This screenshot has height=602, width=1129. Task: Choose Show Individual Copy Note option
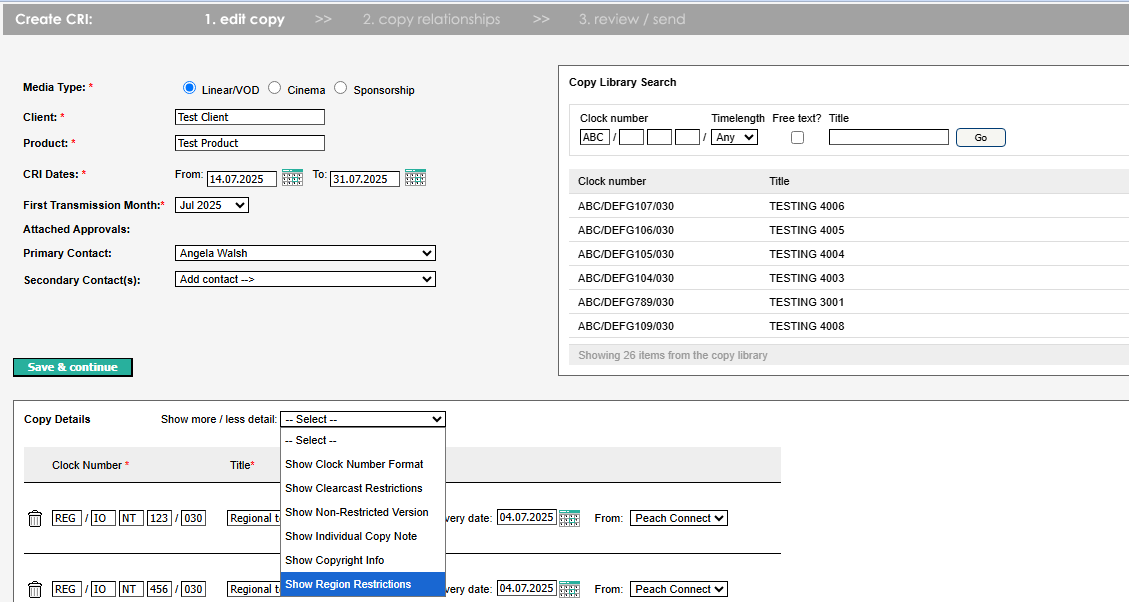pyautogui.click(x=363, y=536)
